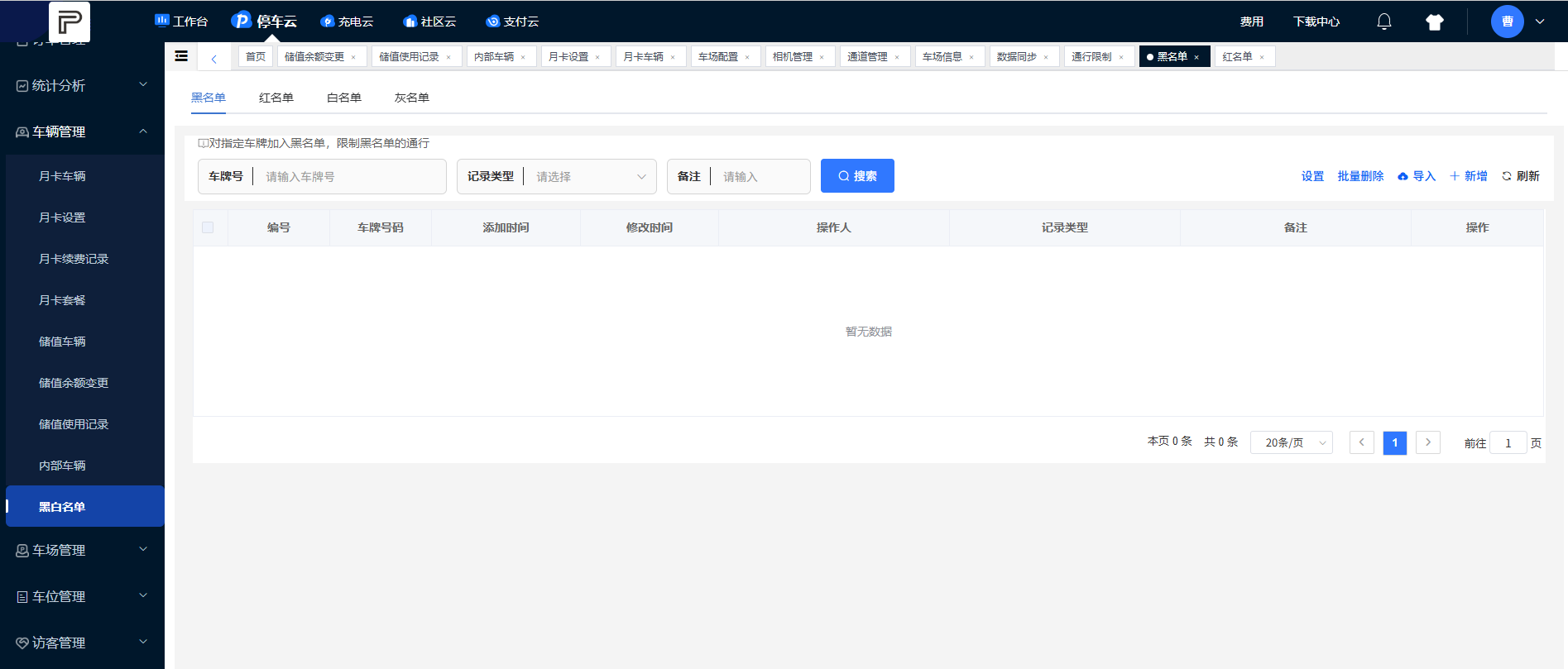The image size is (1568, 669).
Task: Expand 车位管理 sidebar menu
Action: [83, 596]
